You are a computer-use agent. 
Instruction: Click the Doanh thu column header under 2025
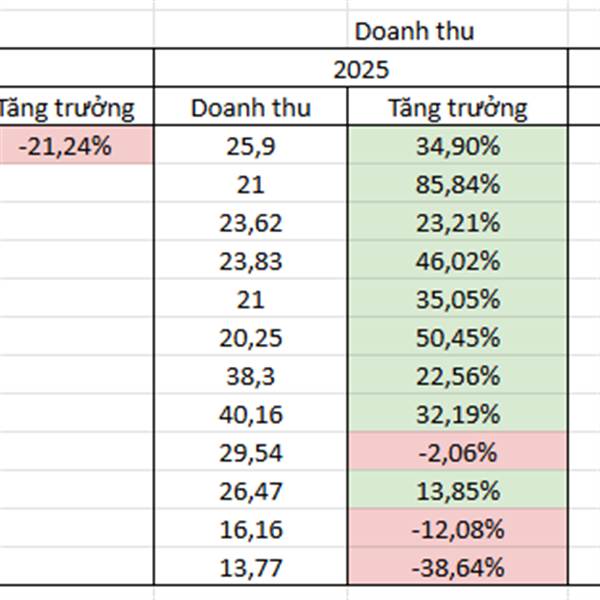click(251, 107)
